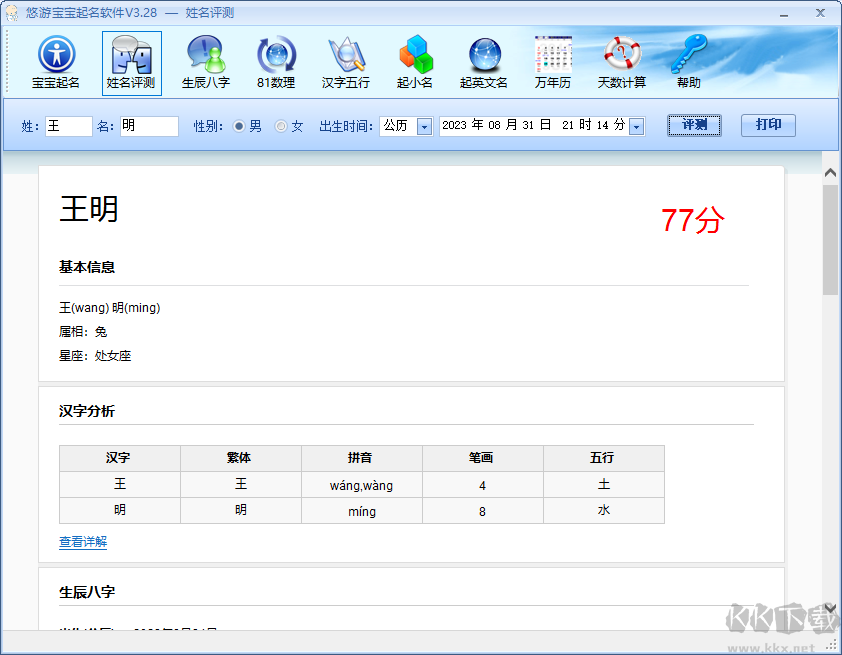
Task: Open the 公历 calendar type dropdown
Action: [x=424, y=126]
